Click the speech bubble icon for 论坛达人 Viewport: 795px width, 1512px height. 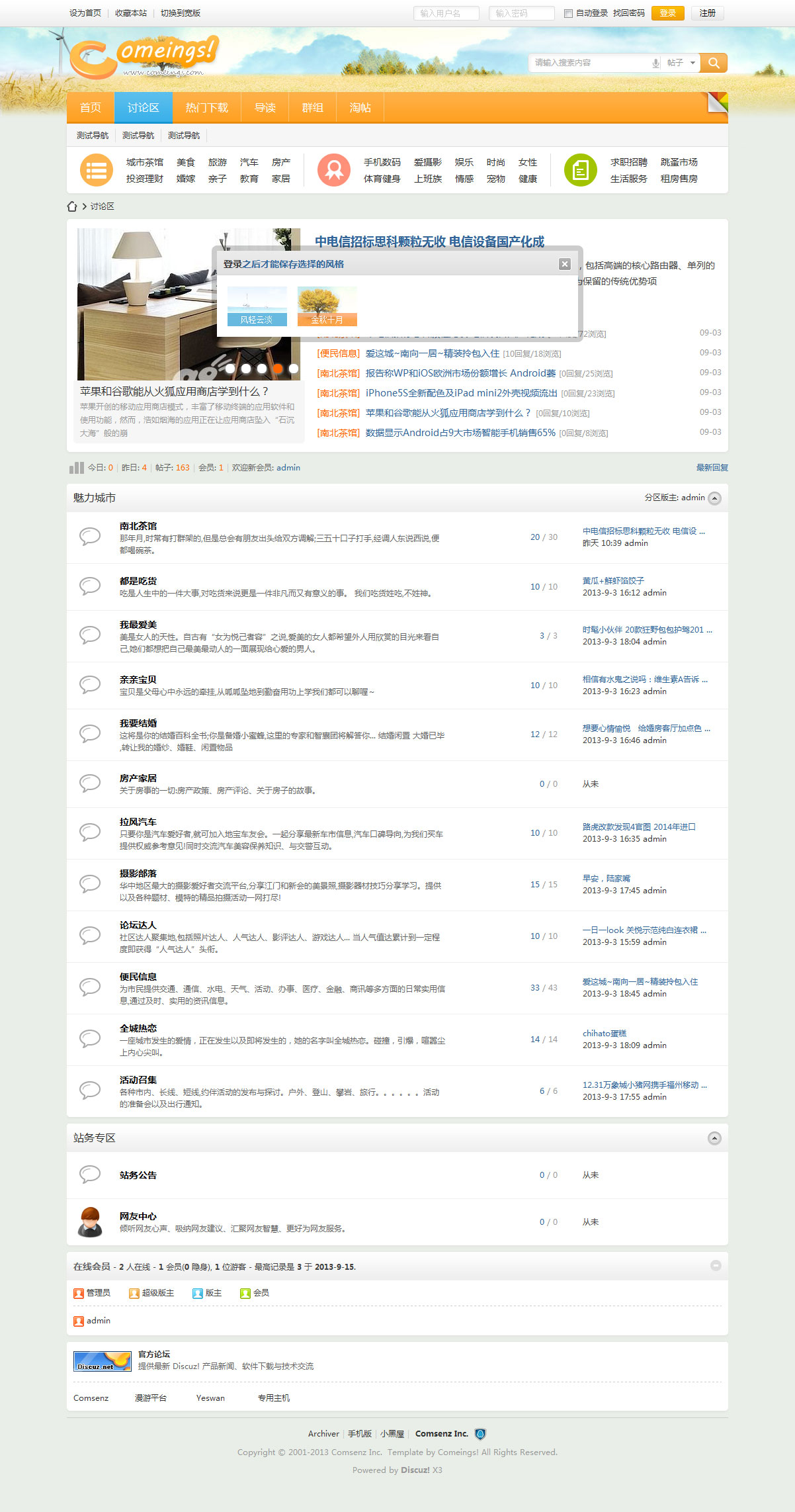pos(90,936)
